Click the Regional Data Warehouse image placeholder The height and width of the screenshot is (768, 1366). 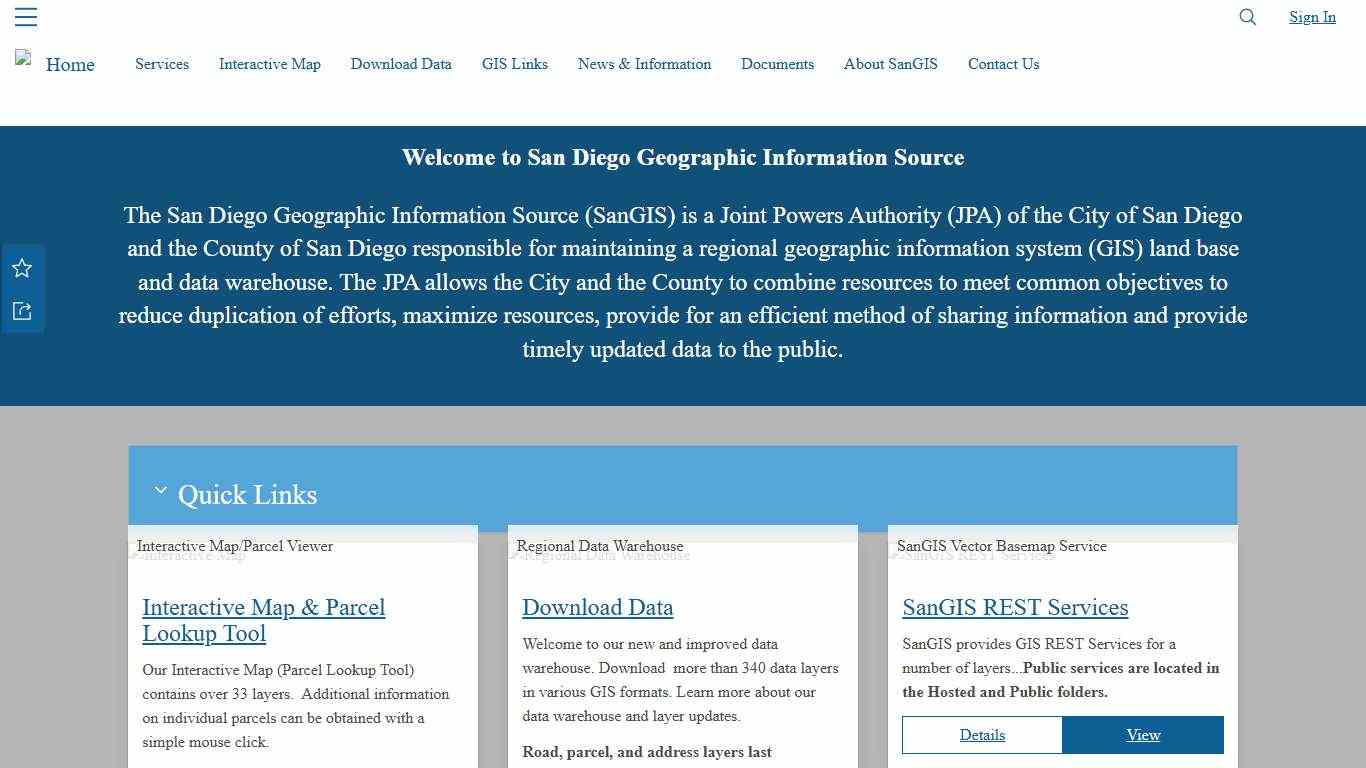click(600, 555)
